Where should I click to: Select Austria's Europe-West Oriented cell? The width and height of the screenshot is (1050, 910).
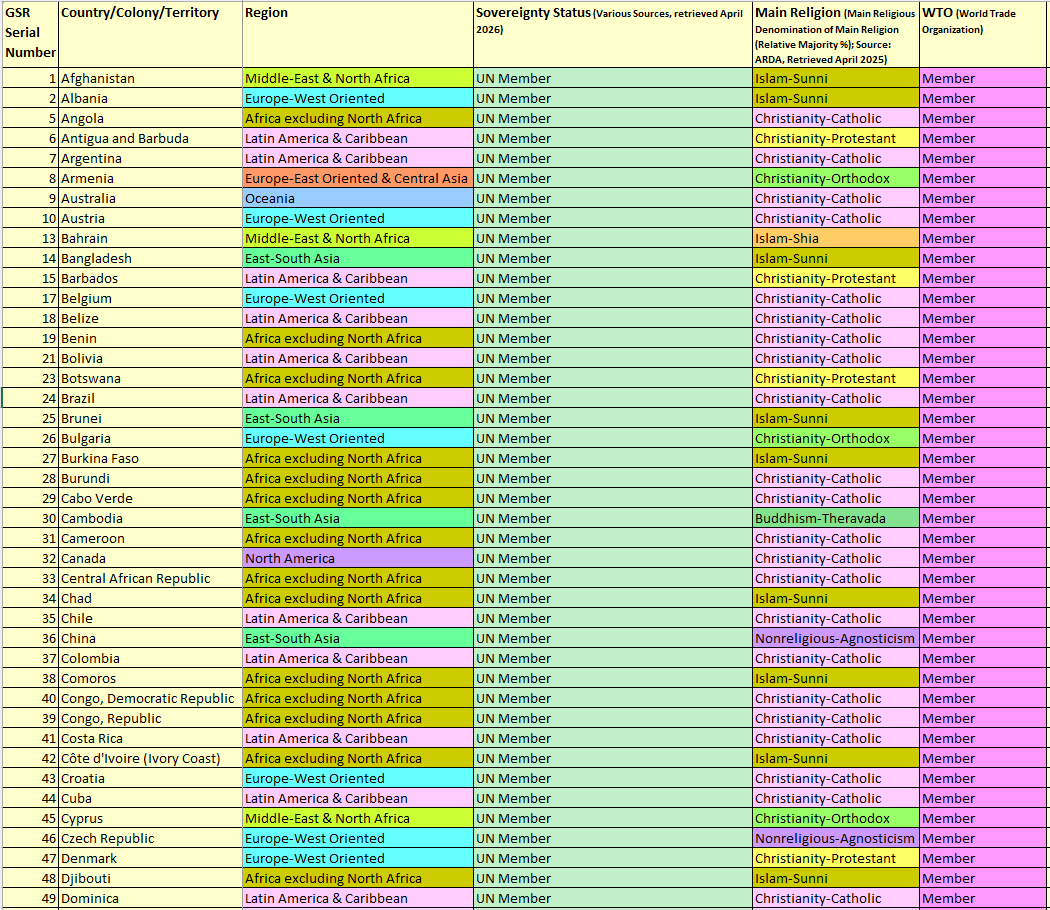tap(358, 218)
